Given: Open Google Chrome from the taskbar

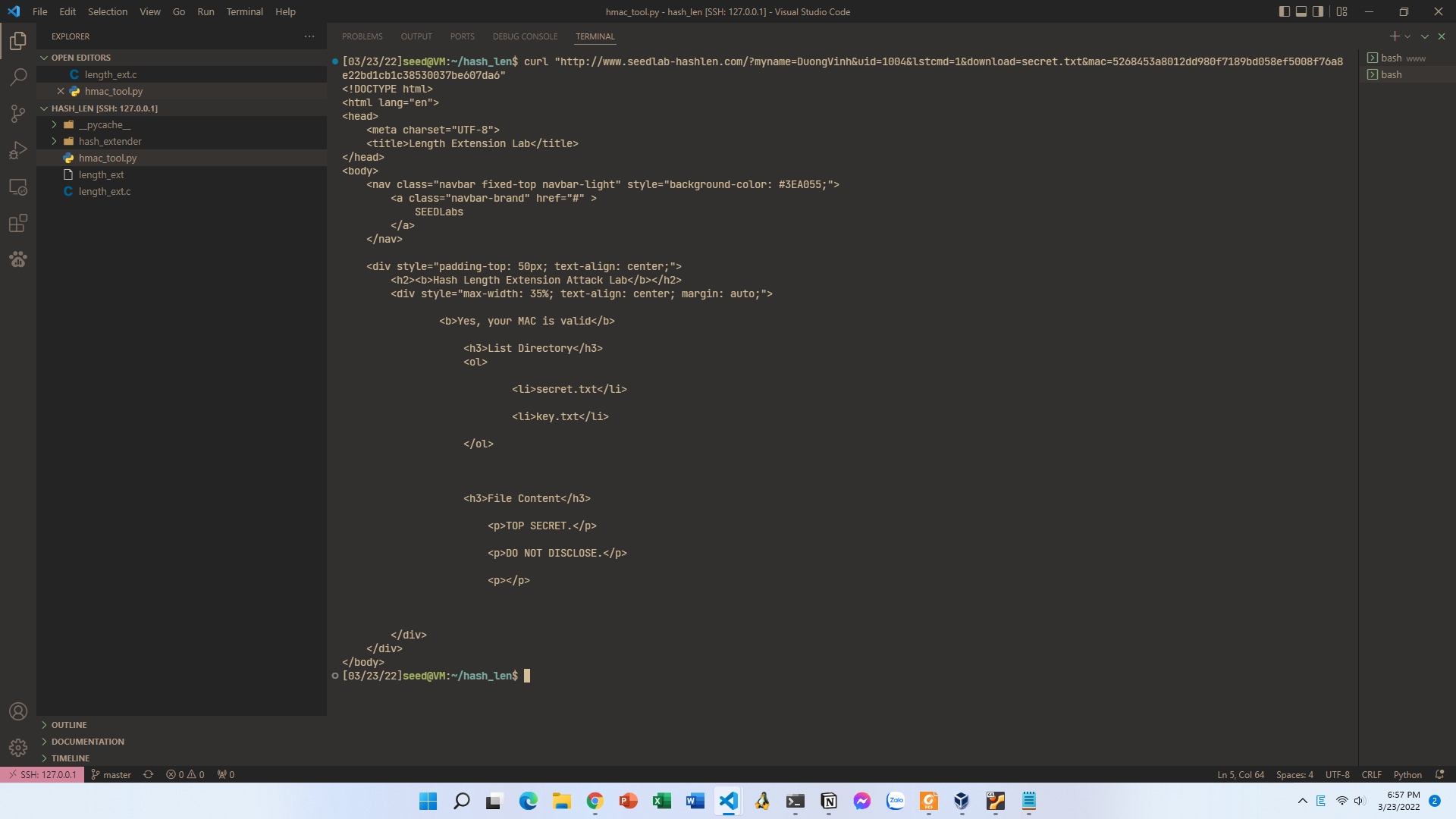Looking at the screenshot, I should [595, 801].
